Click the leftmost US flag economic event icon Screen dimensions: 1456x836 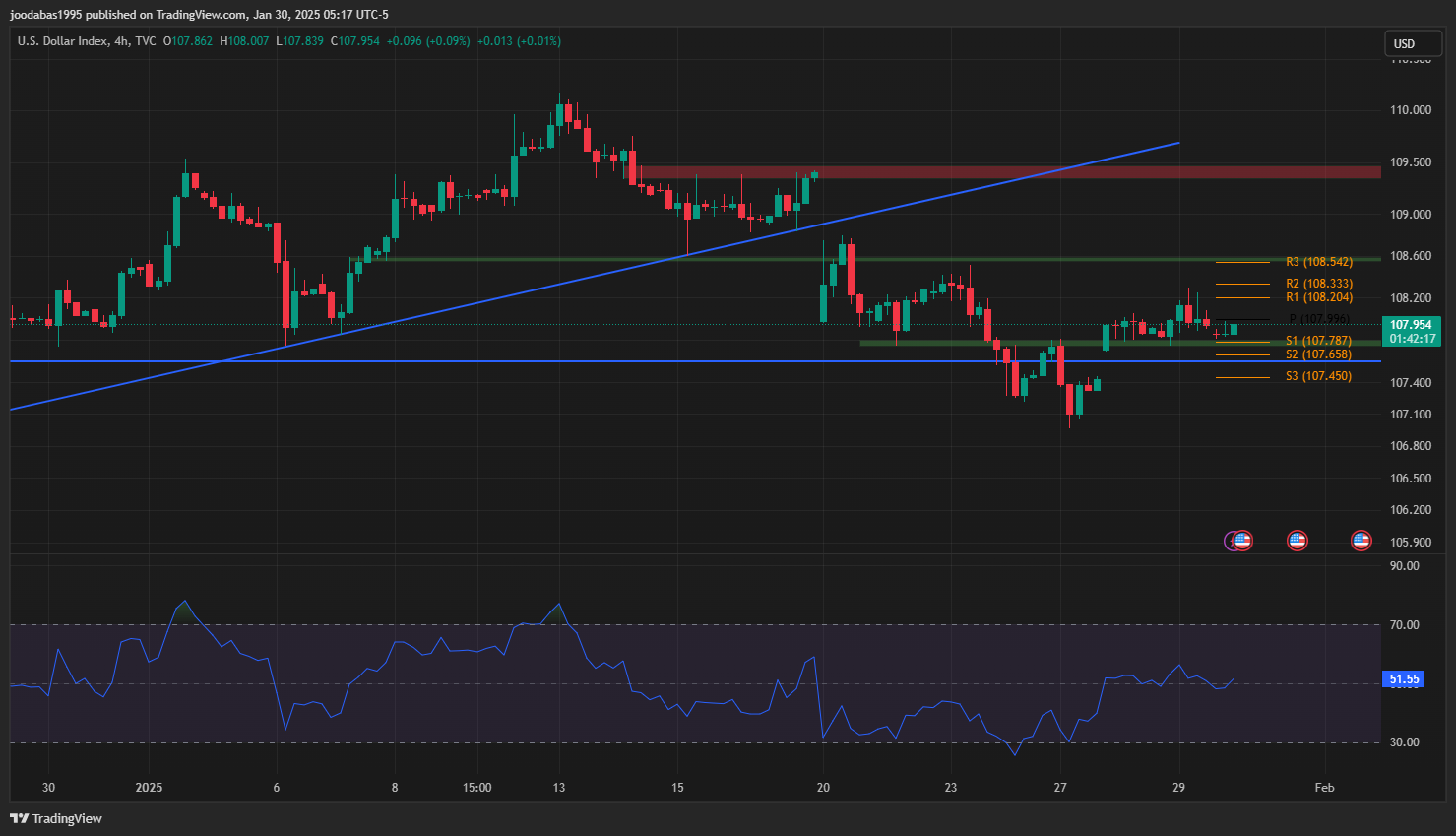[x=1242, y=541]
